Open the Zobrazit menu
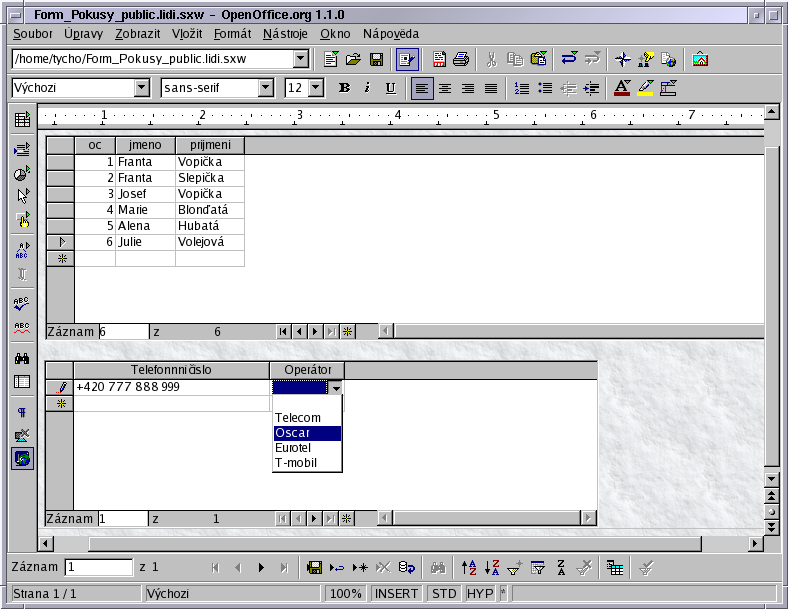 click(x=138, y=34)
